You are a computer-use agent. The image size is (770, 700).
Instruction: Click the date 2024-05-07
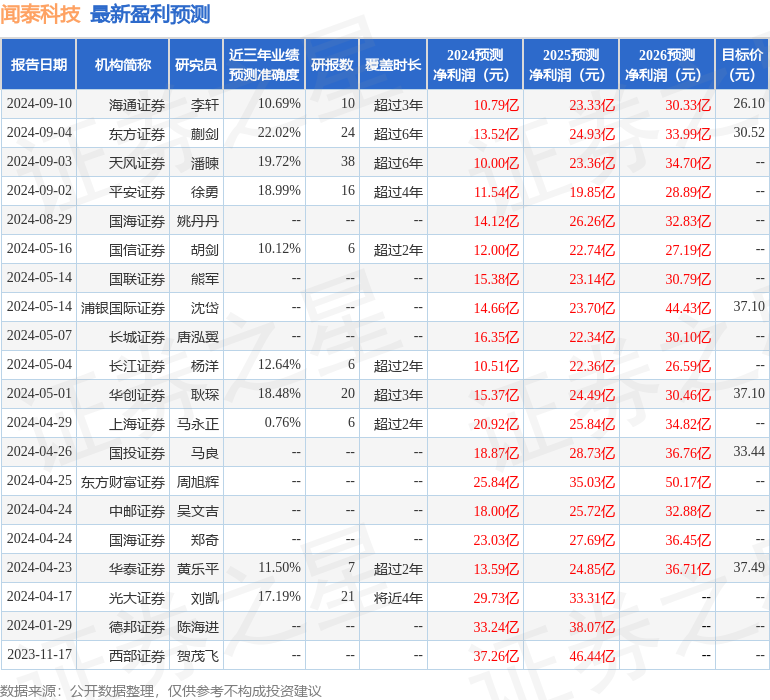point(39,336)
